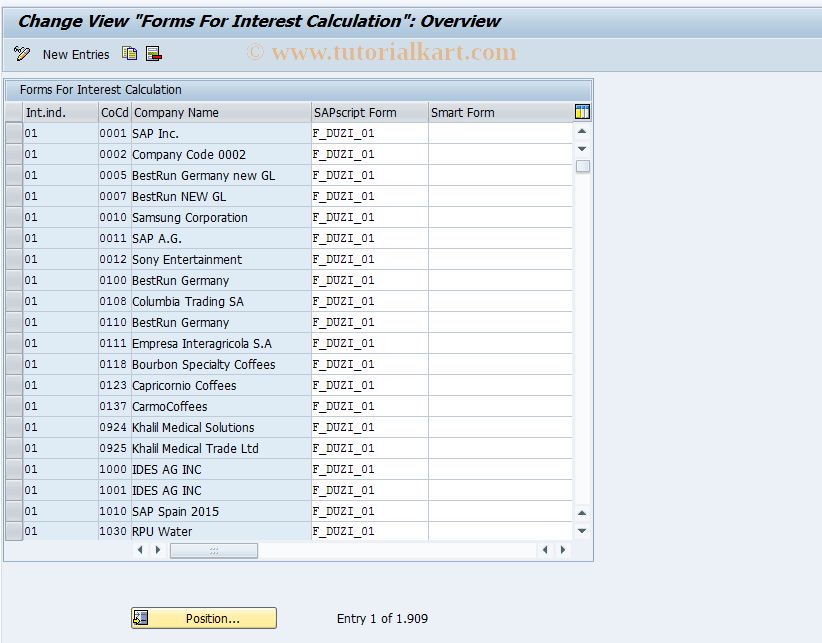
Task: Click select-all box left of Int.ind. header
Action: (x=14, y=112)
